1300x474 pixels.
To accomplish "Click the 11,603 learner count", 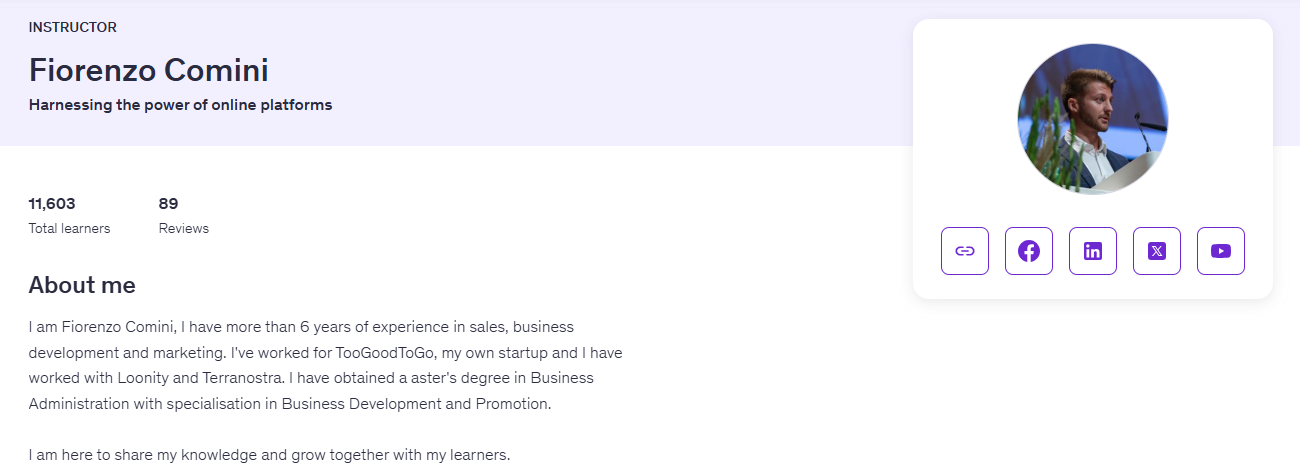I will tap(52, 203).
